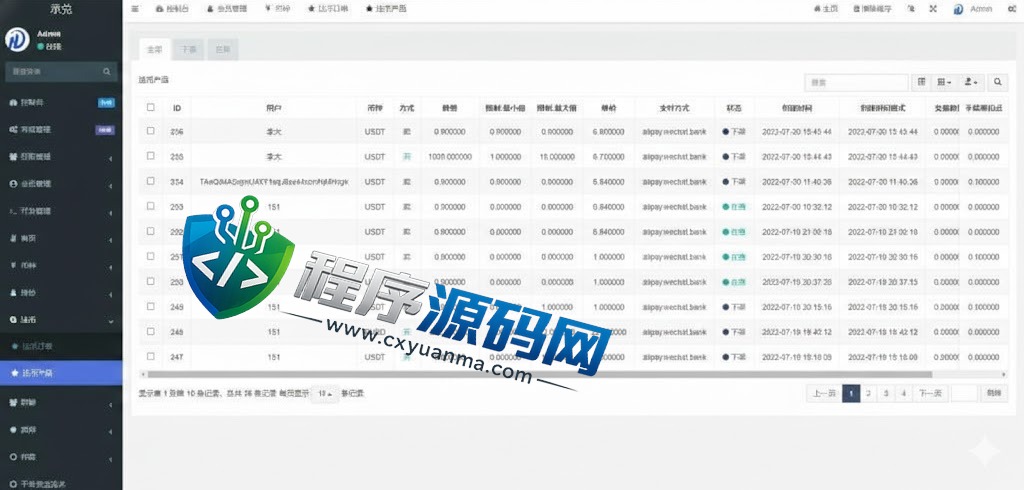
Task: Go to page 3 in pagination
Action: pos(886,393)
